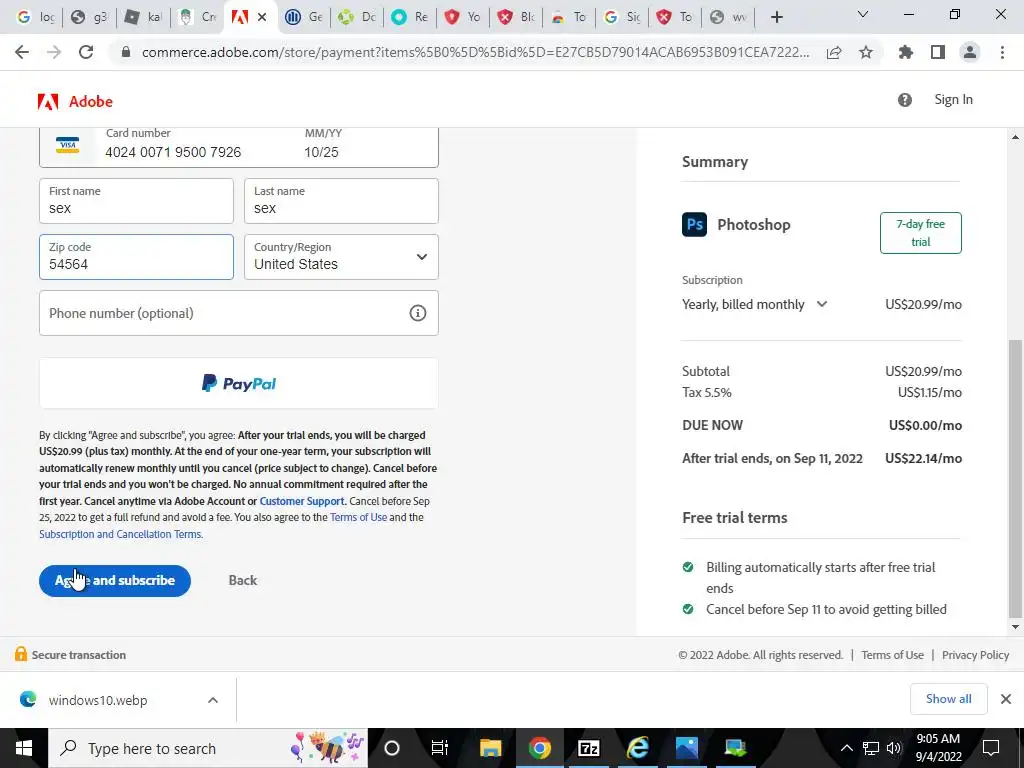
Task: Reload the page with refresh icon
Action: click(86, 52)
